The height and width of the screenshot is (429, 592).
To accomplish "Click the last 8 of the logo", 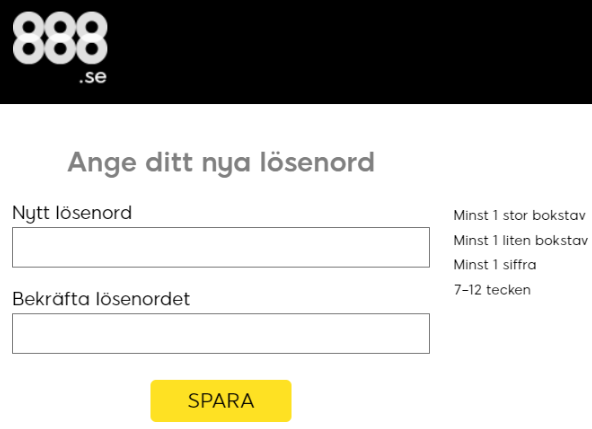I will click(x=91, y=38).
